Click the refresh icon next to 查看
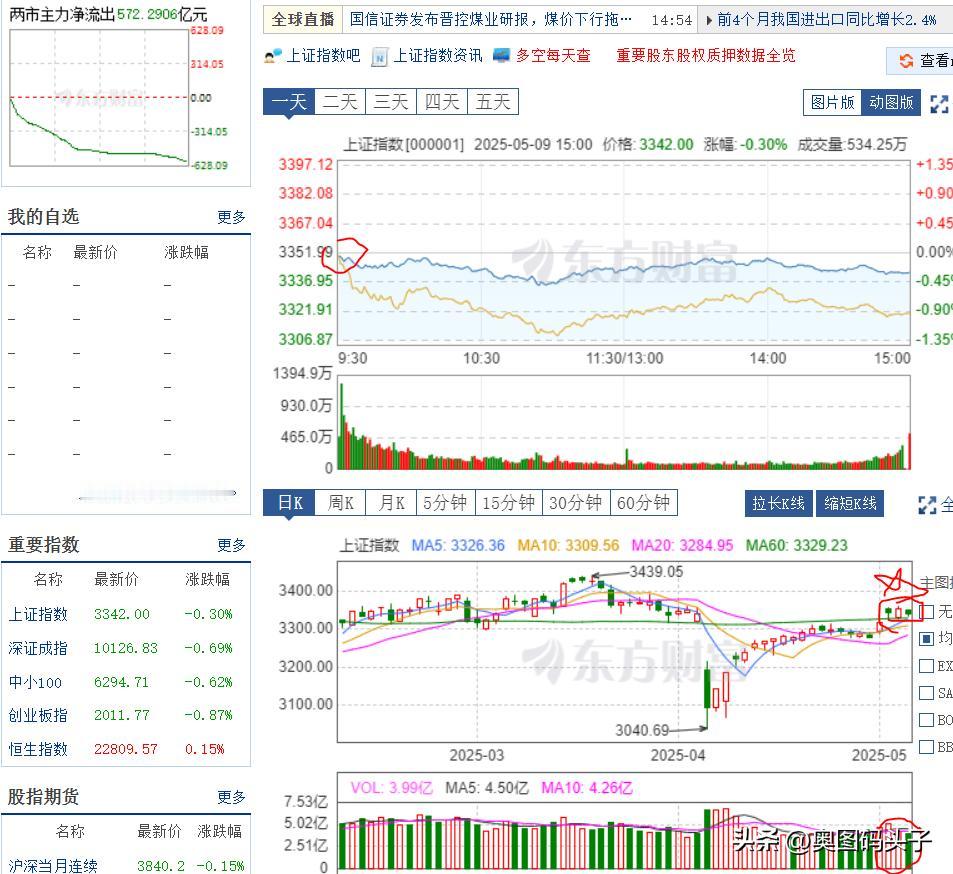953x874 pixels. point(906,60)
